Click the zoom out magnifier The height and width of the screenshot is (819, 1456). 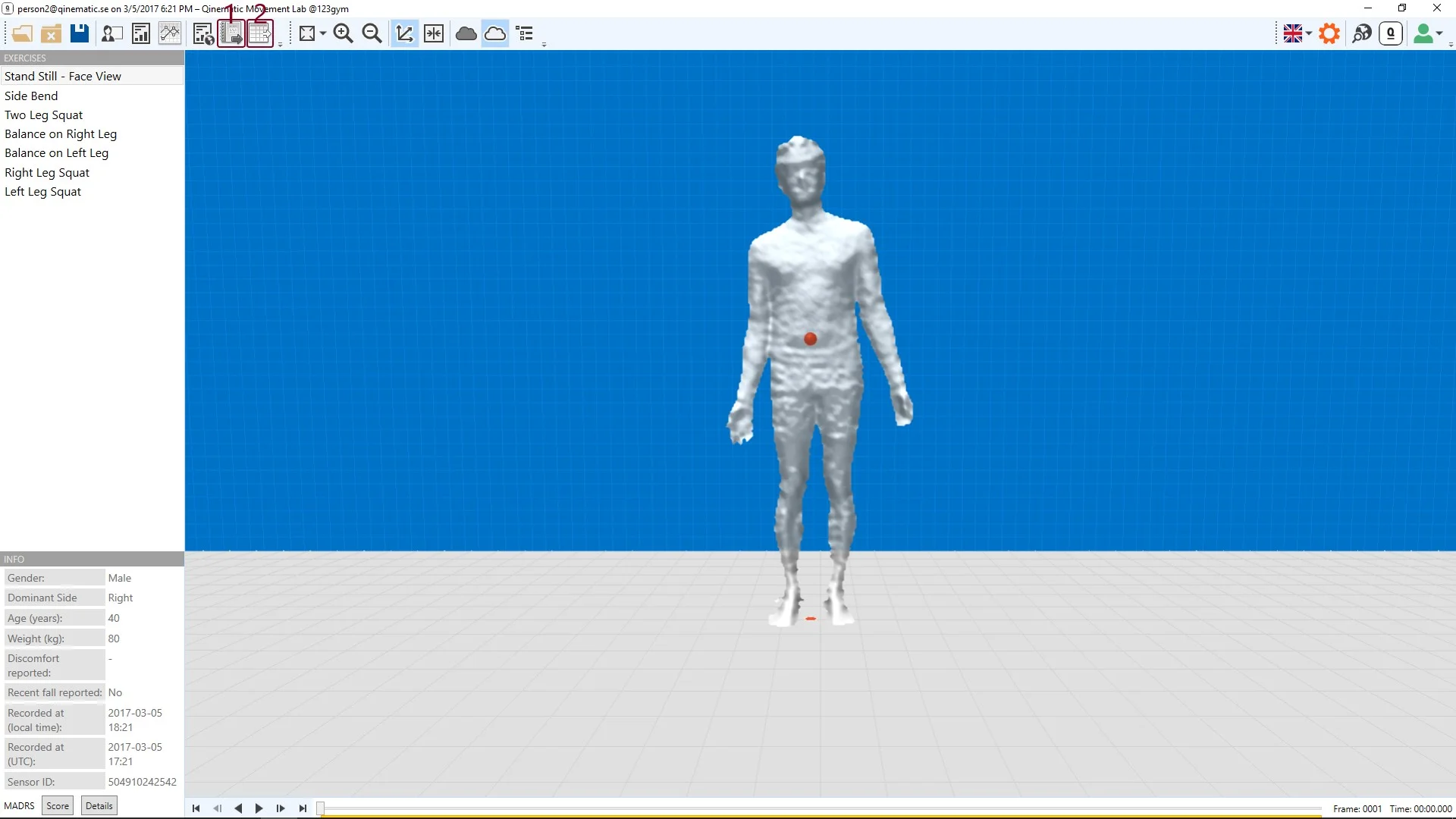pos(372,33)
